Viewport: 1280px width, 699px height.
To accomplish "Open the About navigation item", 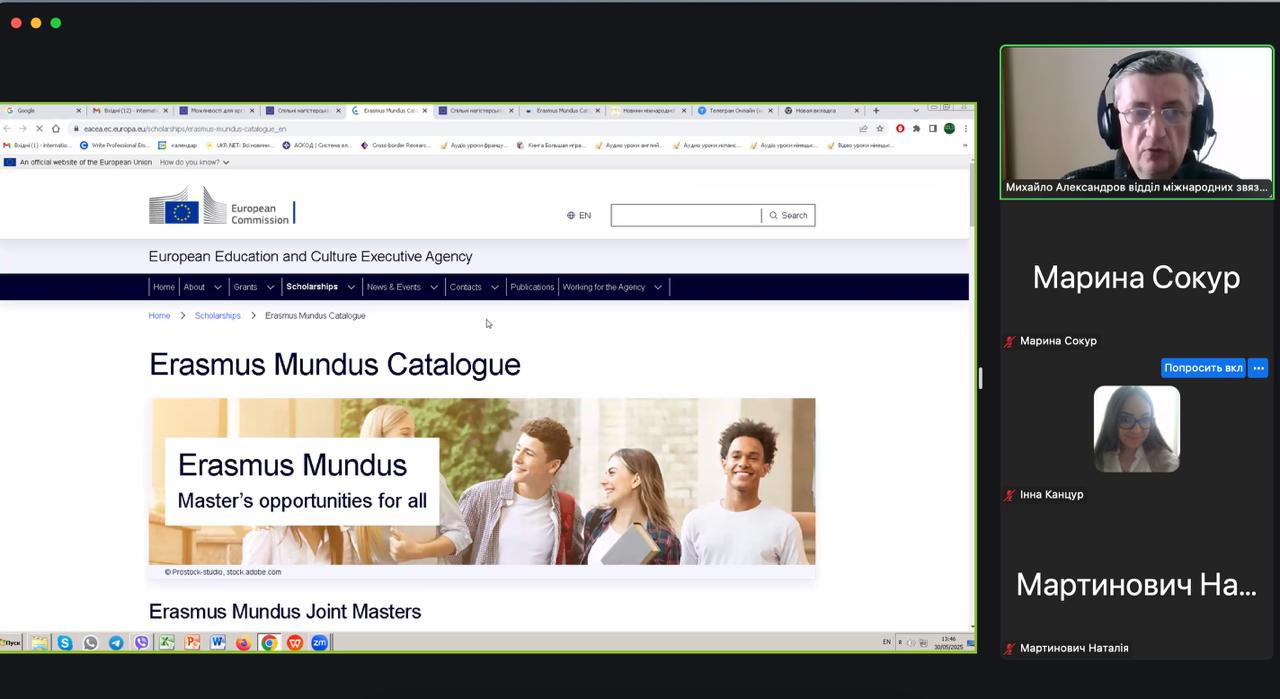I will pyautogui.click(x=194, y=287).
